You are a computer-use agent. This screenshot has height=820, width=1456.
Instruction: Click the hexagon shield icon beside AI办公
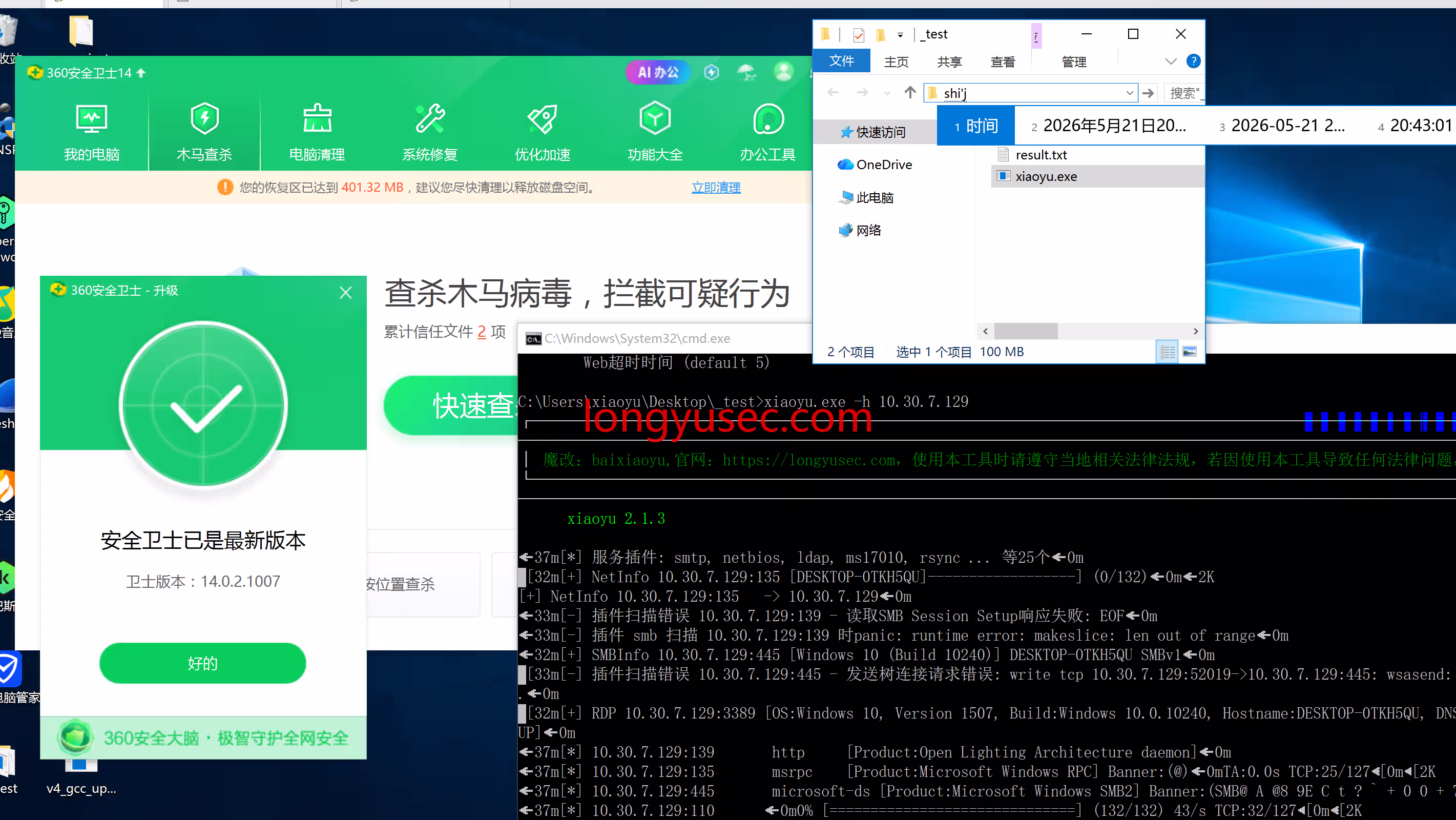tap(712, 72)
